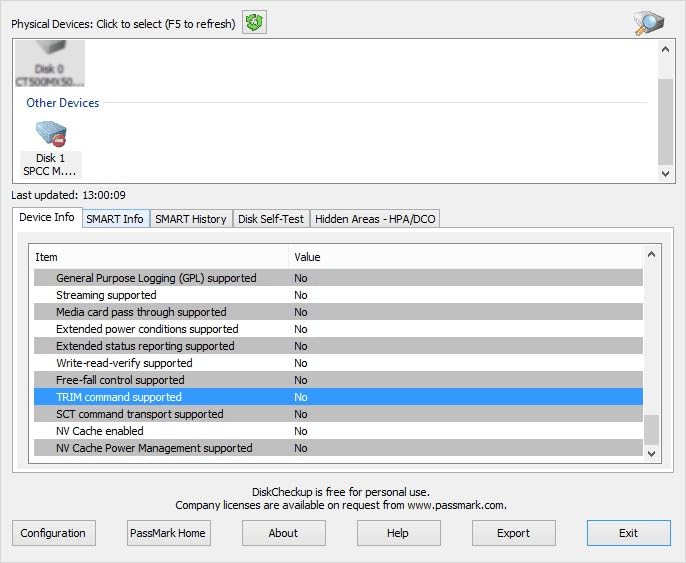
Task: Select the Free-fall control supported row
Action: (x=338, y=380)
